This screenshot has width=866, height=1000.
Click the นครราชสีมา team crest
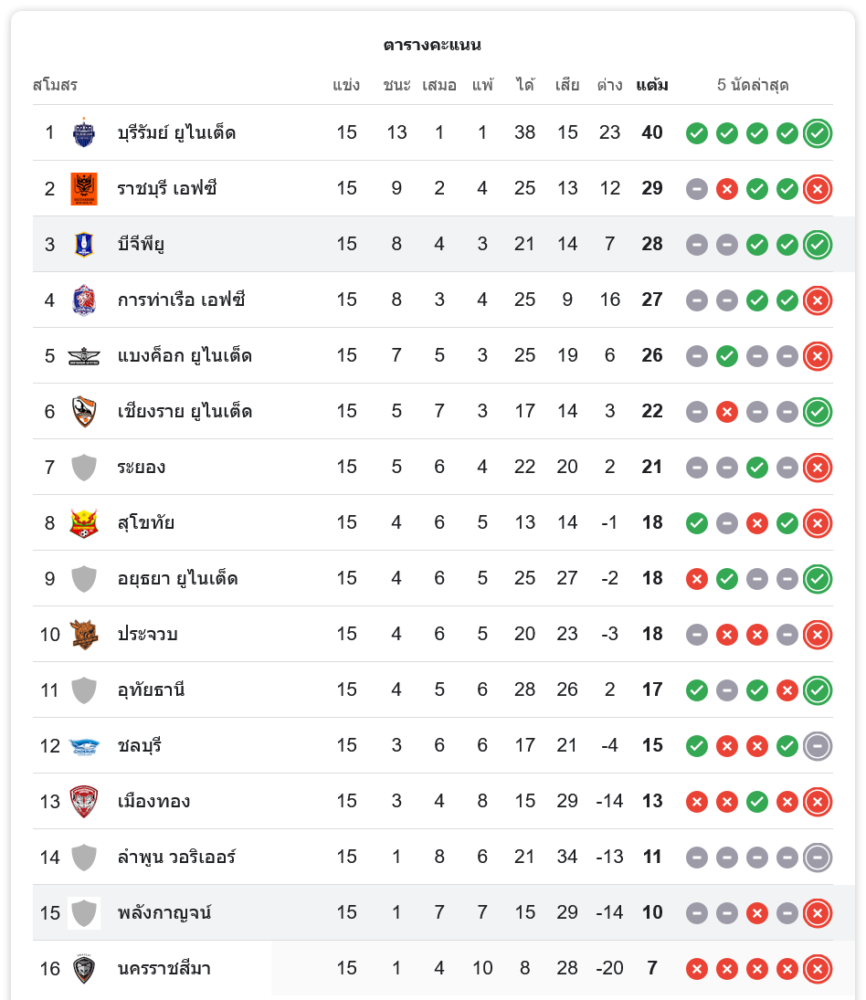coord(84,969)
